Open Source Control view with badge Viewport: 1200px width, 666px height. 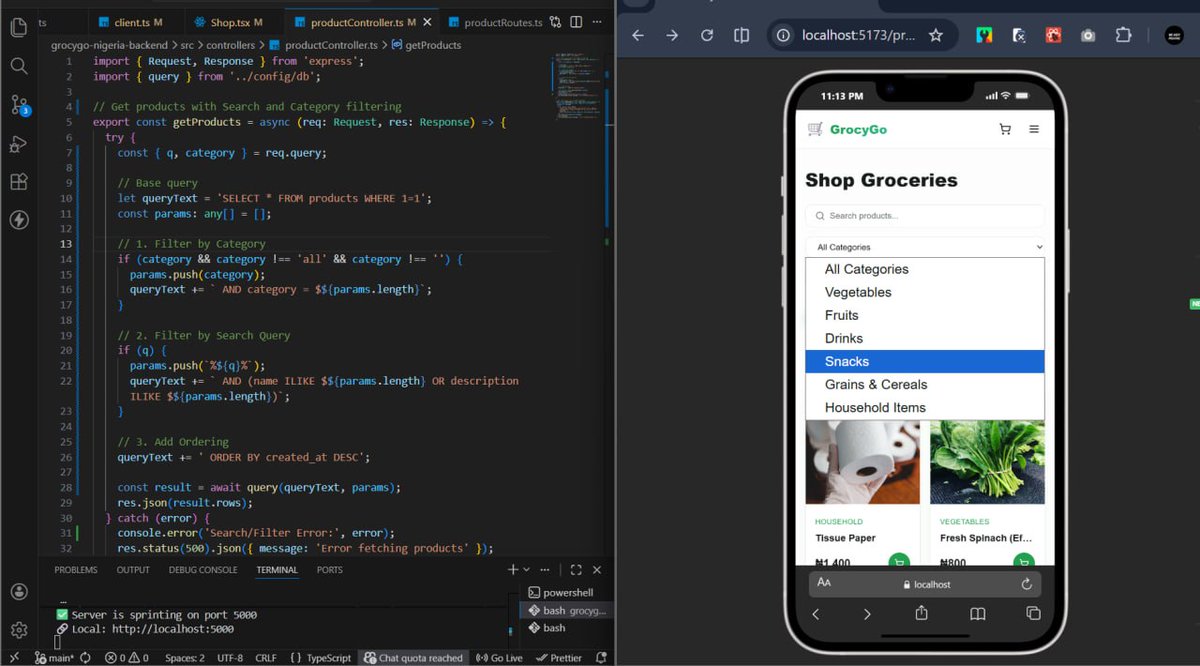[x=19, y=105]
